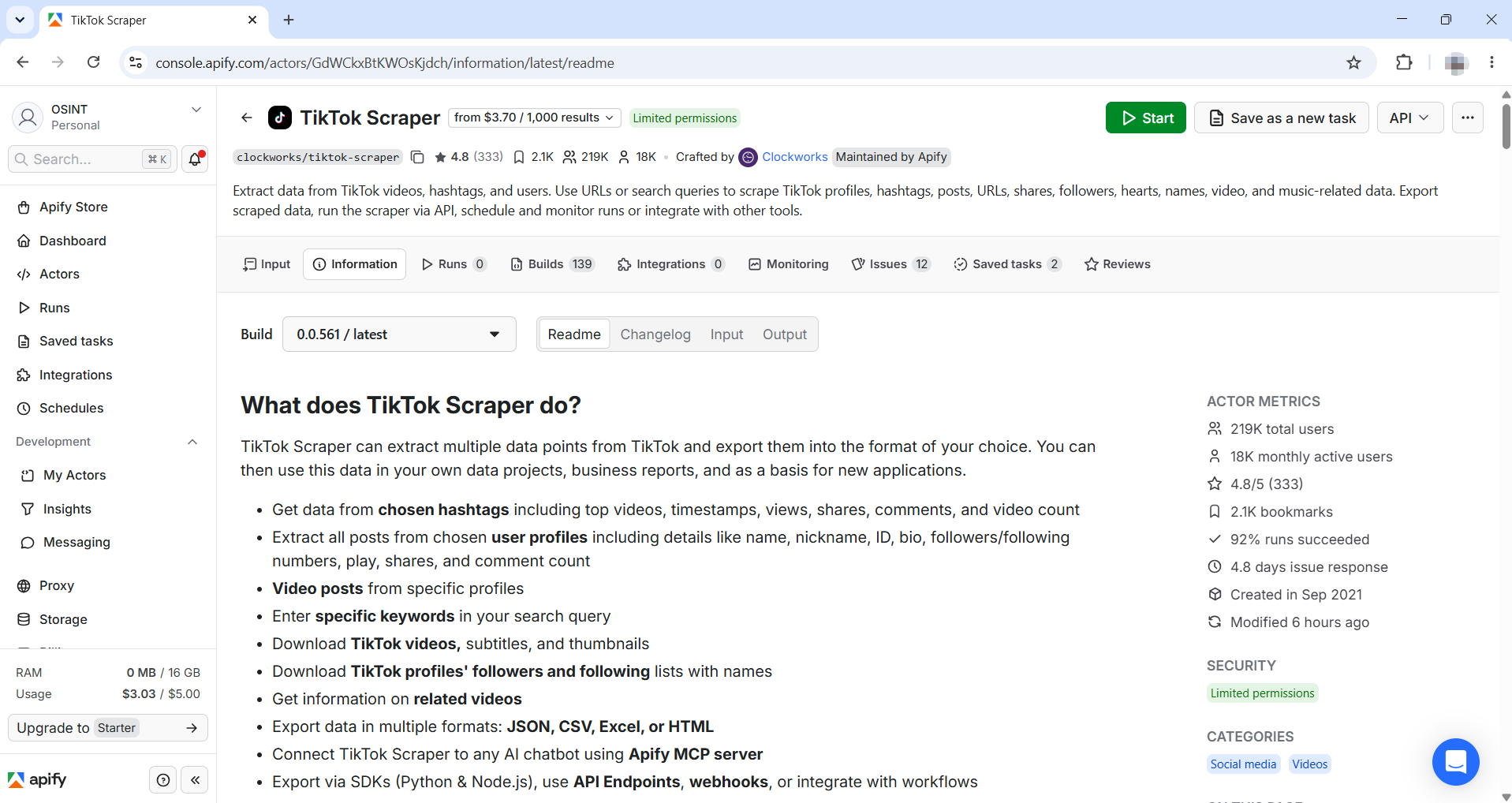
Task: Open the browser extensions puzzle icon
Action: click(x=1404, y=62)
